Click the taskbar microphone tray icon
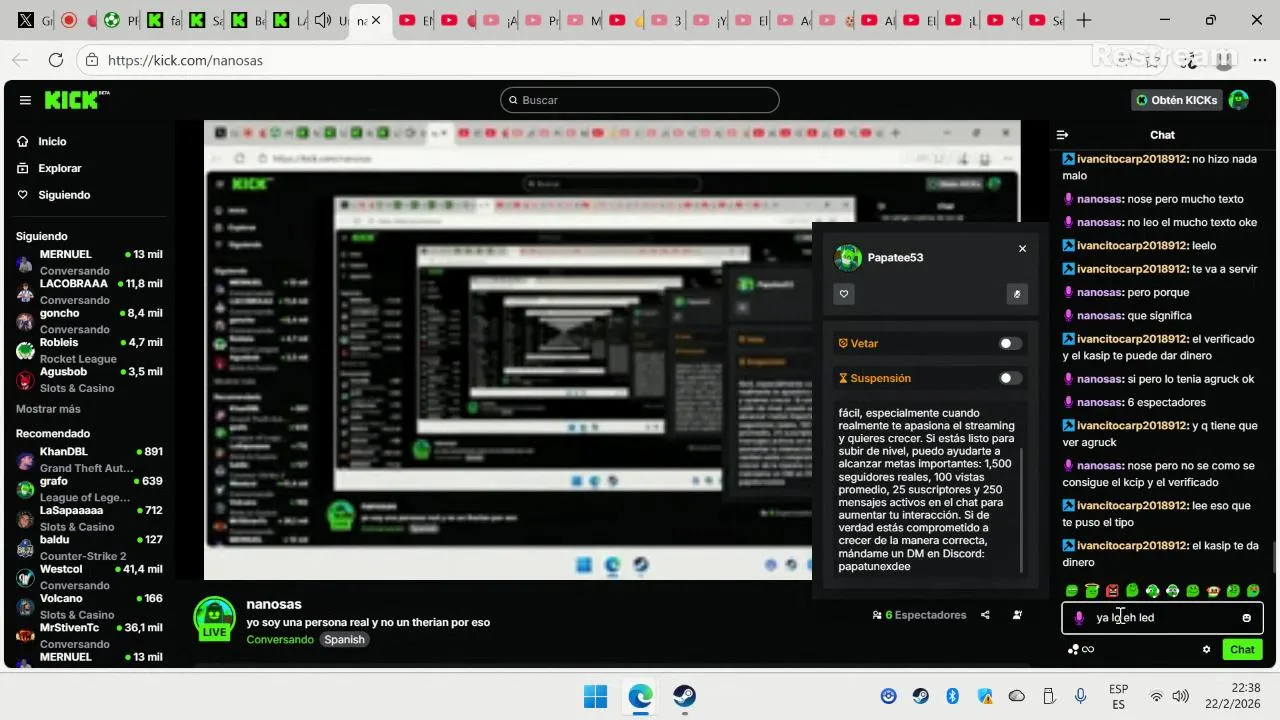The width and height of the screenshot is (1280, 720). (x=1080, y=696)
